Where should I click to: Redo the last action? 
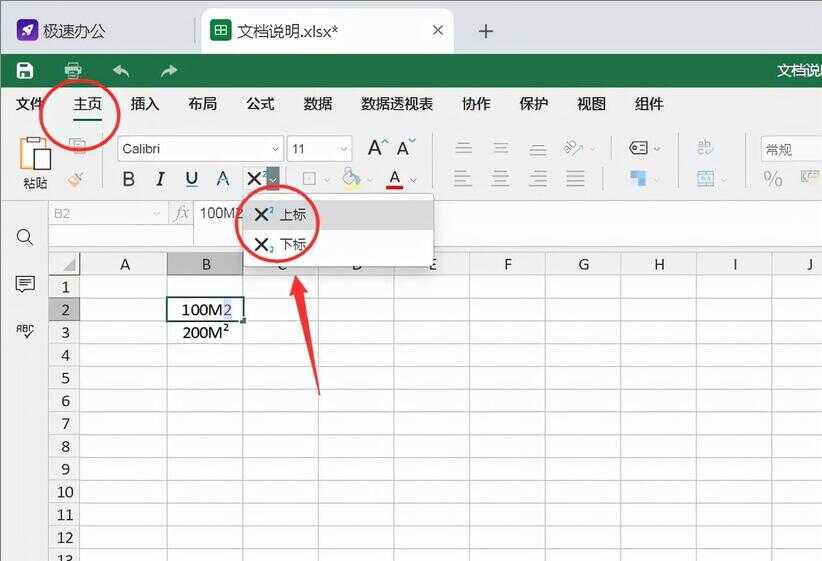point(169,70)
